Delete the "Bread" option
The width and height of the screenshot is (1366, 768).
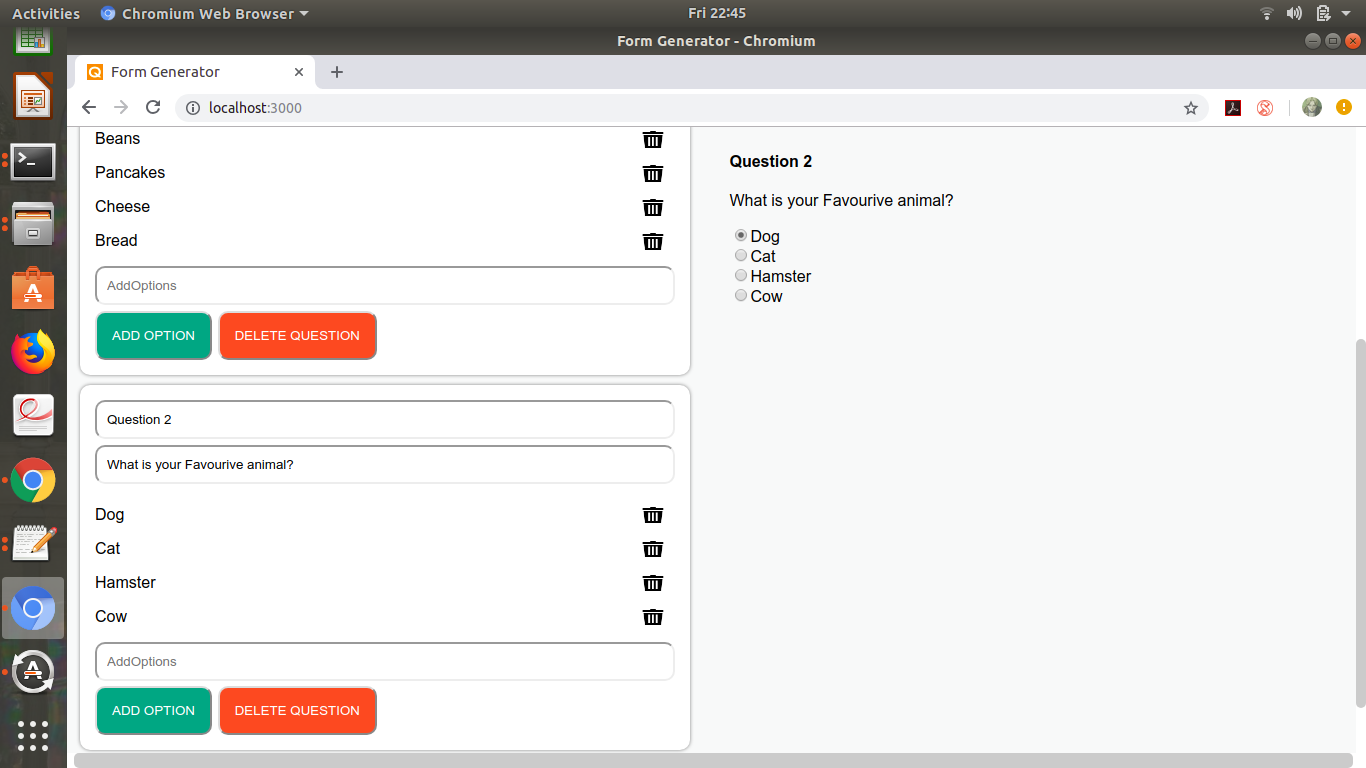[653, 242]
